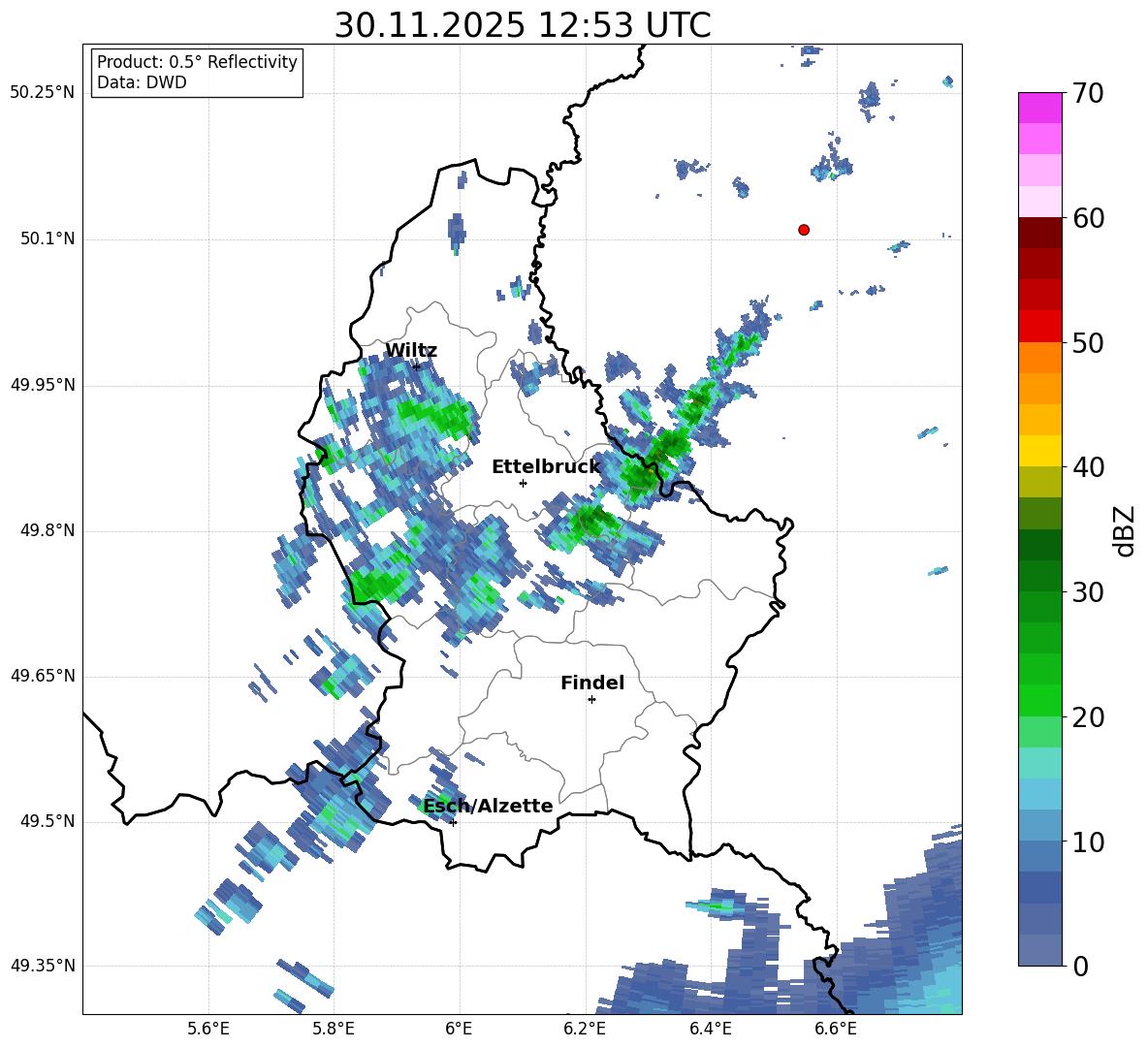Viewport: 1148px width, 1048px height.
Task: Click the 6.2°E longitude label
Action: [585, 1029]
